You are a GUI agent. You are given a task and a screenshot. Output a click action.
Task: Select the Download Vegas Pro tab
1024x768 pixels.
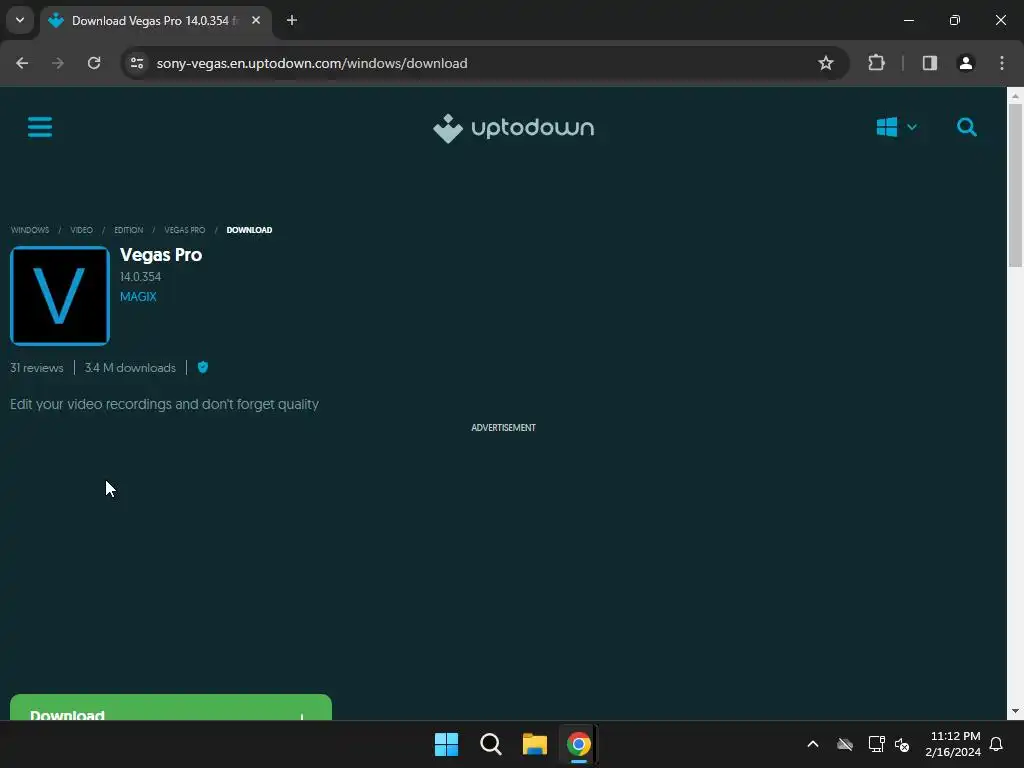click(155, 21)
